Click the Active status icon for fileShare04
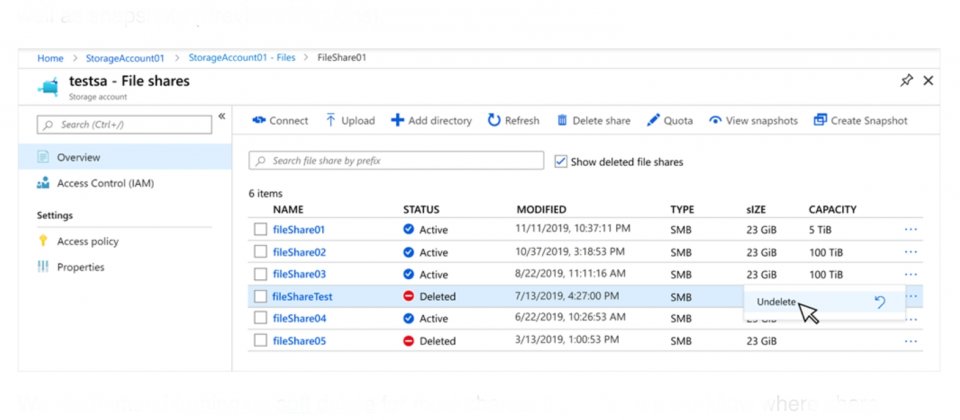The height and width of the screenshot is (420, 960). click(408, 318)
